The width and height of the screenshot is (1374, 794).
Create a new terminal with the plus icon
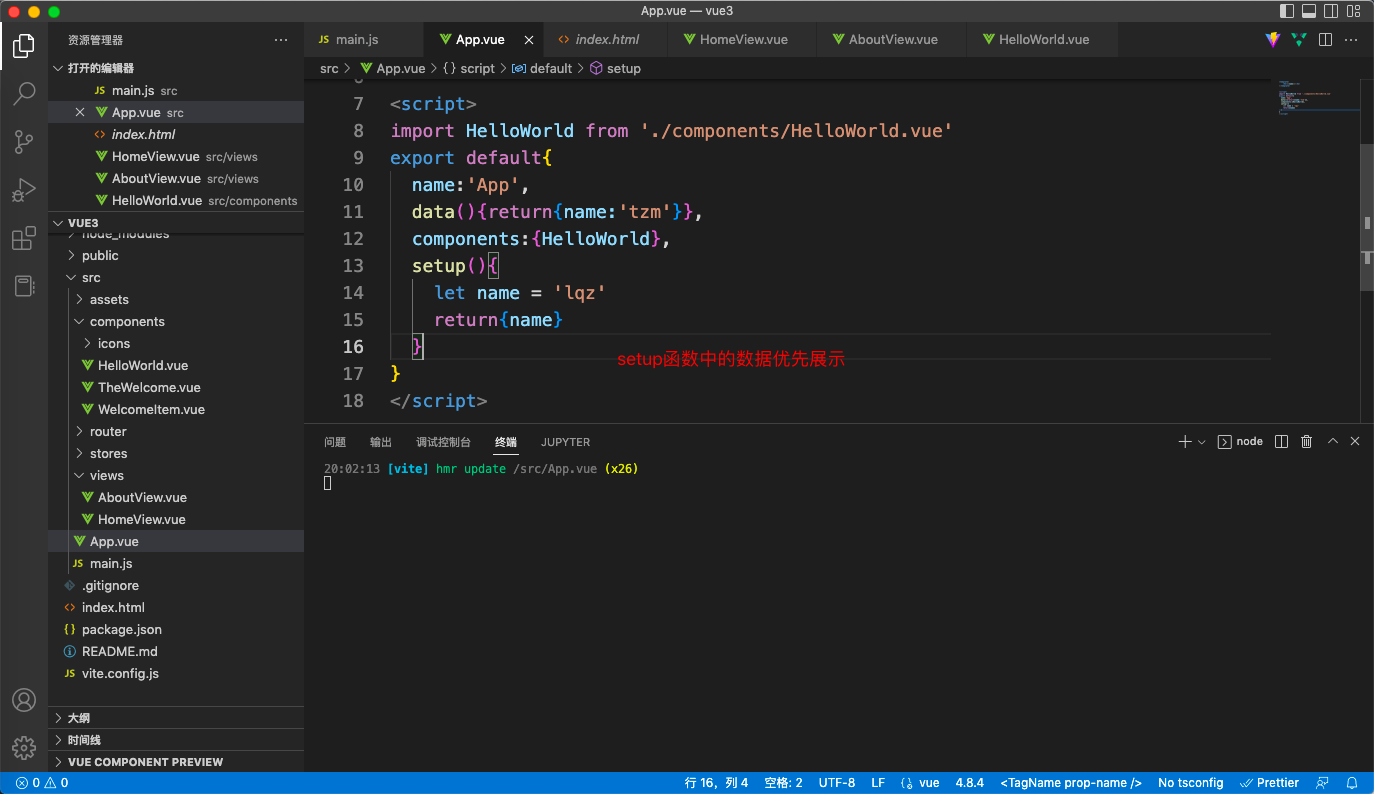pyautogui.click(x=1185, y=441)
